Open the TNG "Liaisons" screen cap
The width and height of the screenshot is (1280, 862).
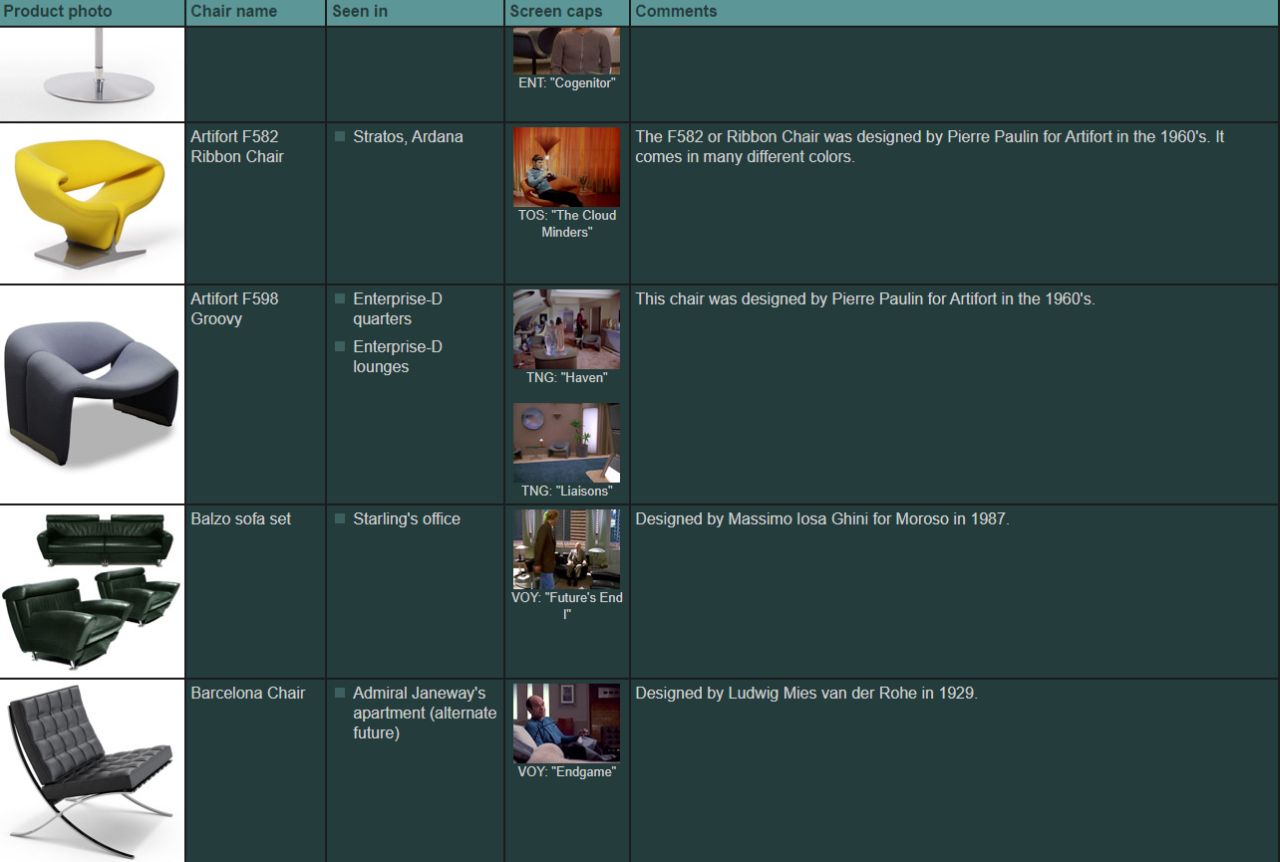tap(566, 443)
